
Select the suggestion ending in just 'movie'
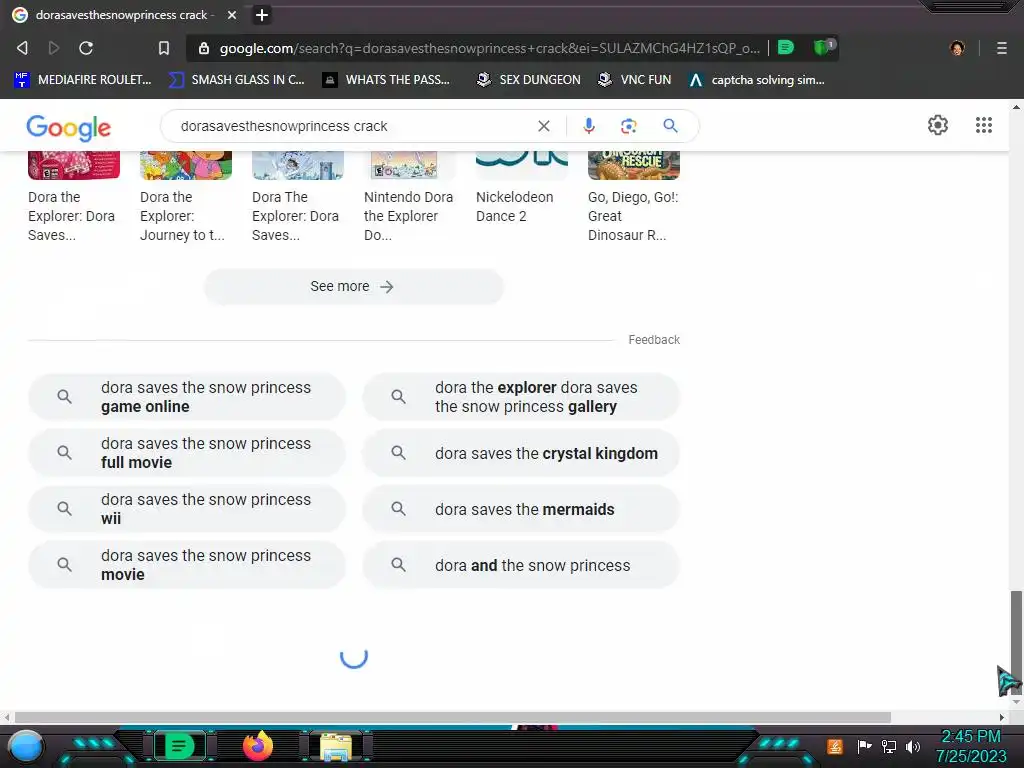pos(187,565)
